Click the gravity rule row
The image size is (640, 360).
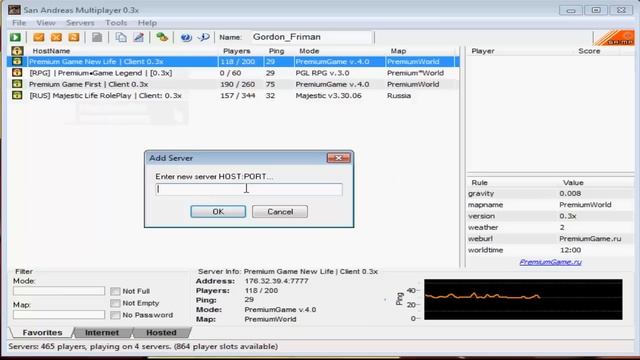coord(550,193)
